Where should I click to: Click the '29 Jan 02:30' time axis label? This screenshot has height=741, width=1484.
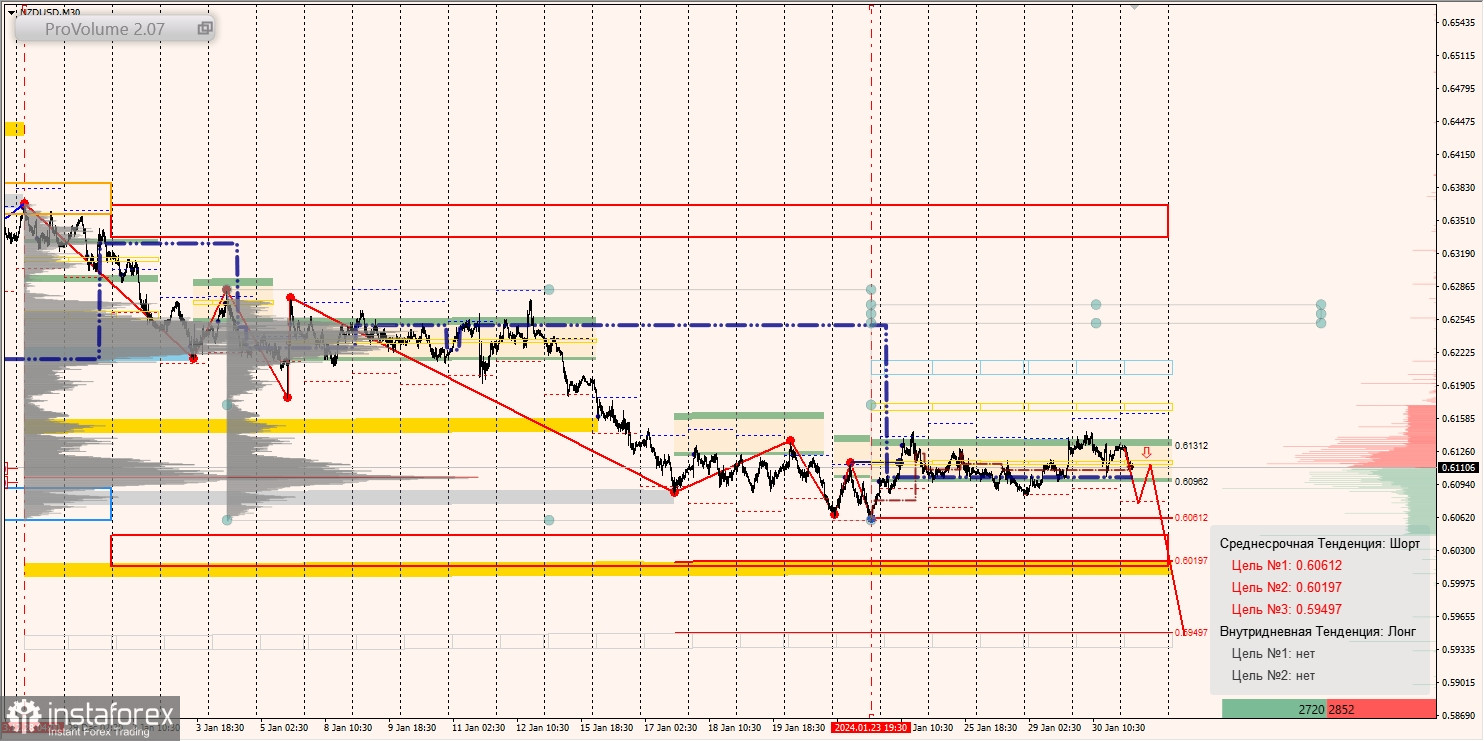tap(1053, 727)
